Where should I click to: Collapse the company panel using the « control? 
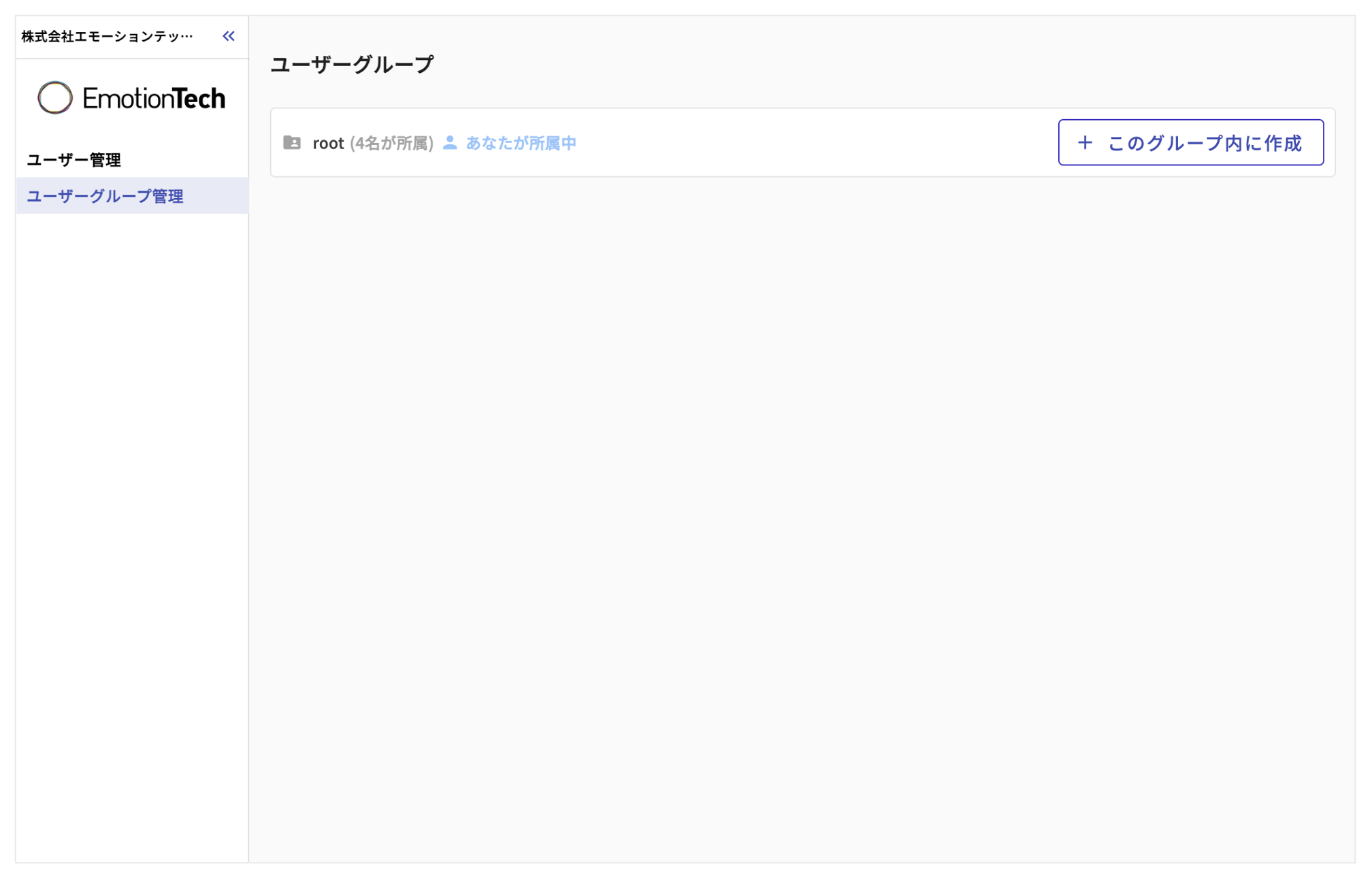tap(229, 36)
